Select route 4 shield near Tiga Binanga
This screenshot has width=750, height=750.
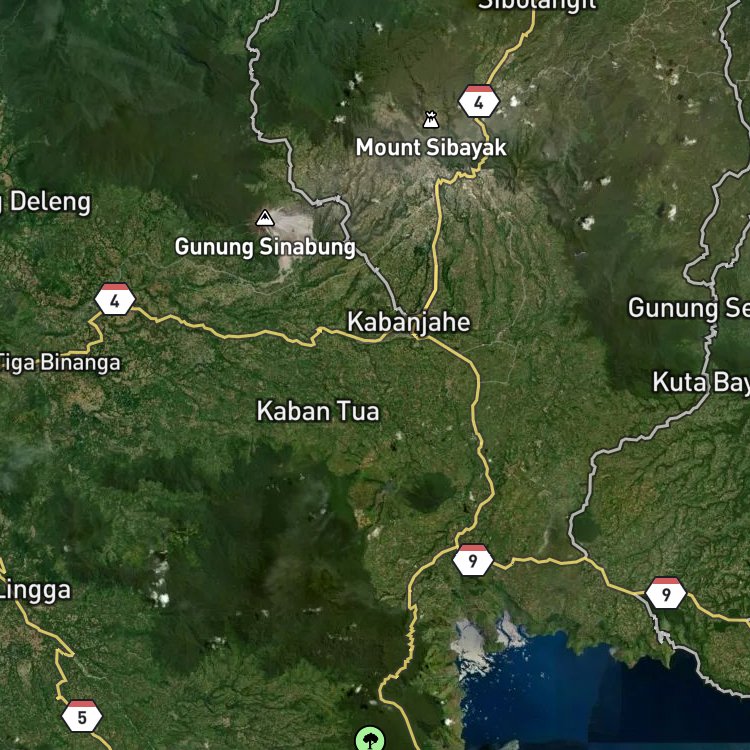pos(115,299)
